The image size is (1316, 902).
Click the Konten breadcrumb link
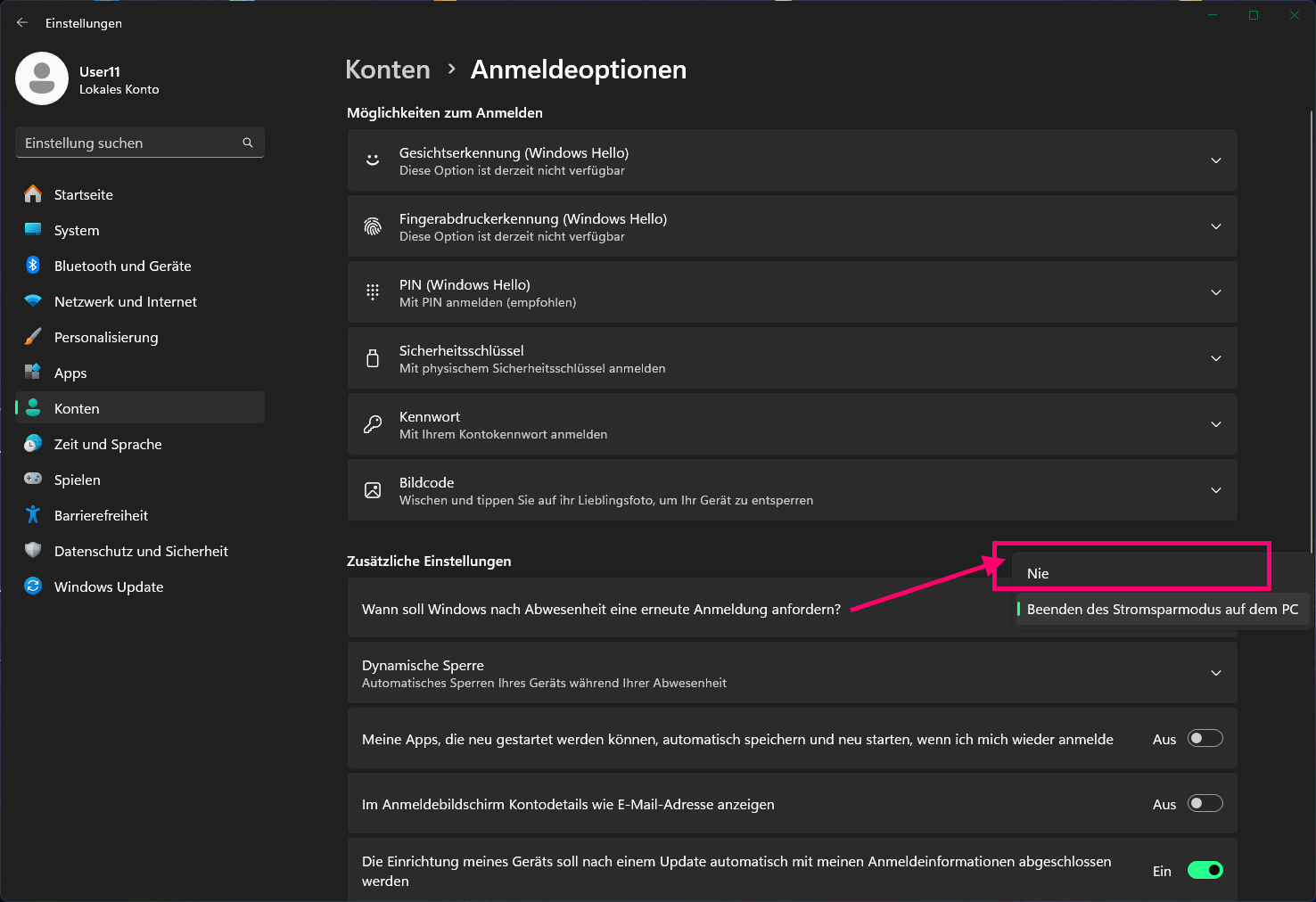[x=388, y=70]
